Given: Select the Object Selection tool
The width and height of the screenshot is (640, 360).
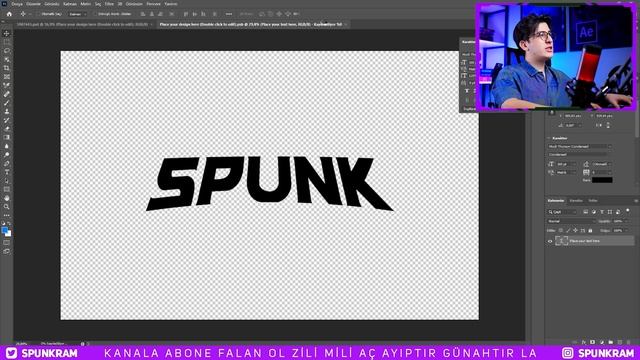Looking at the screenshot, I should 7,59.
